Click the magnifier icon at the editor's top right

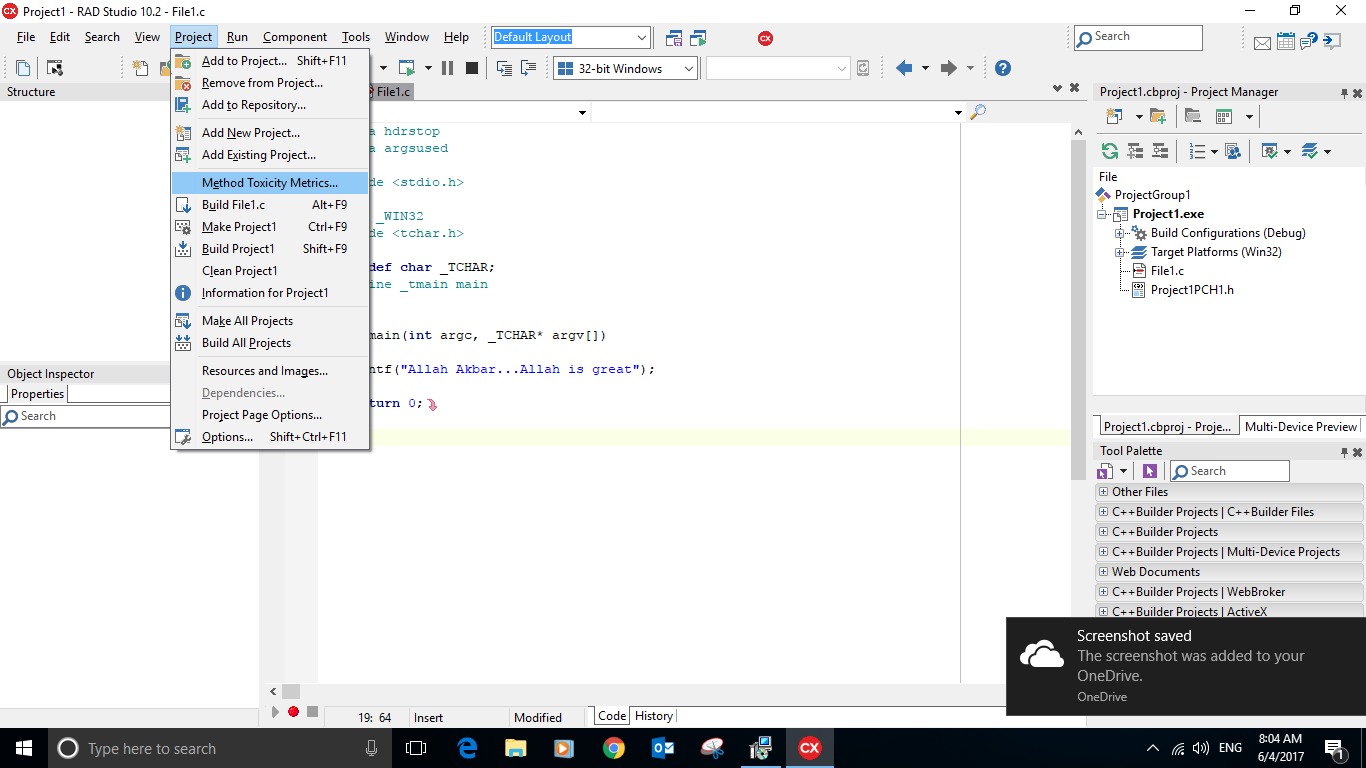point(978,112)
